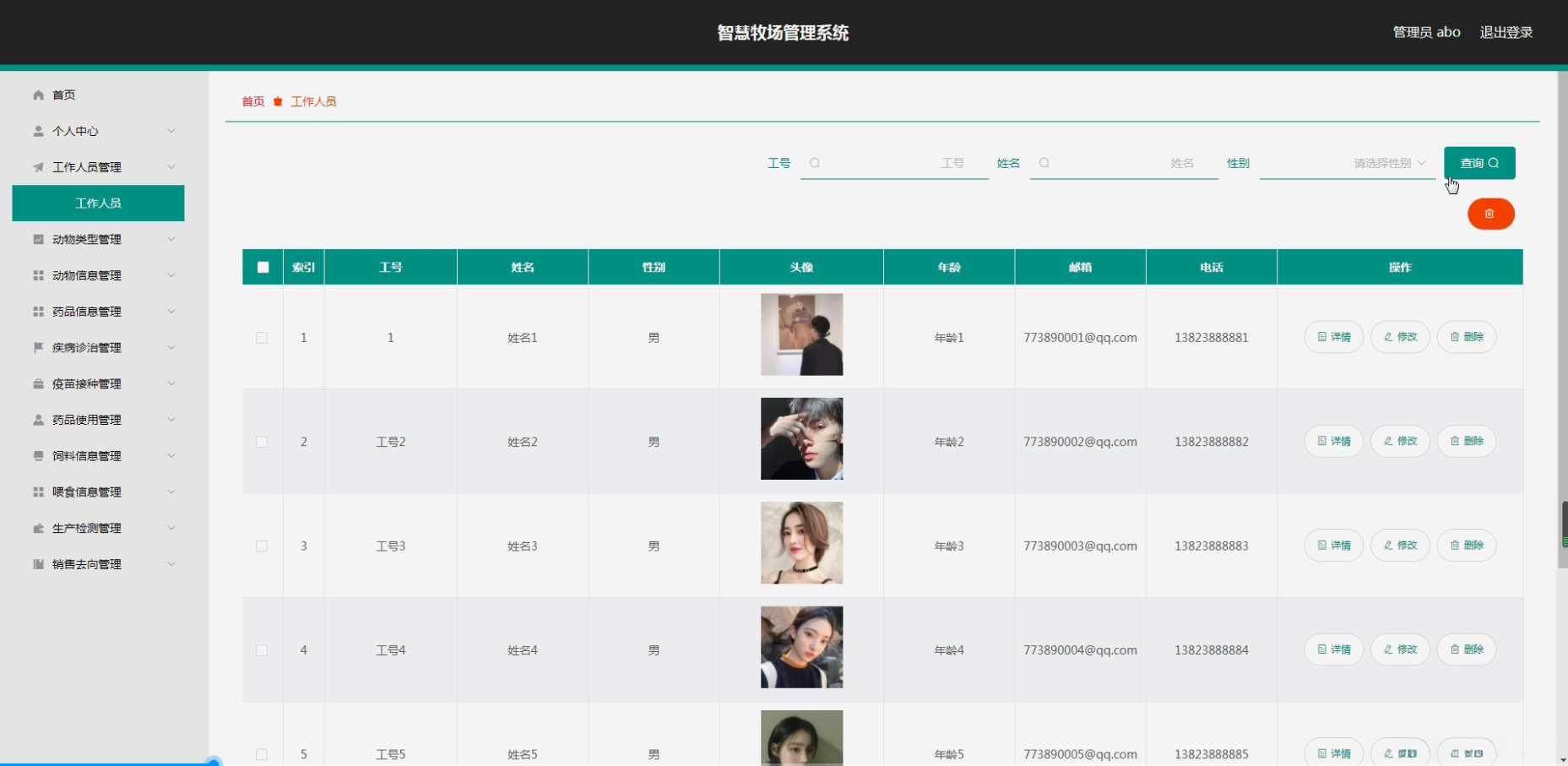Click the 查询 search button

pos(1479,163)
